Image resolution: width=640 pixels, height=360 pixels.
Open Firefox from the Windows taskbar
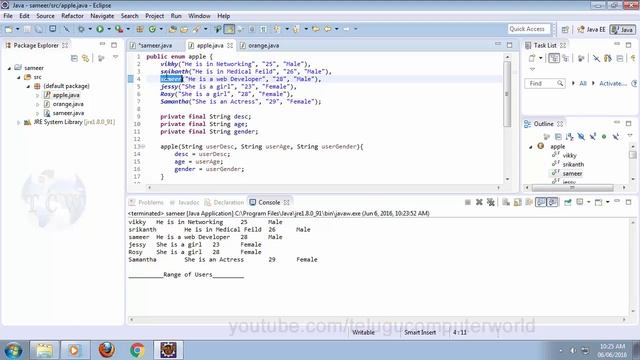tap(107, 350)
